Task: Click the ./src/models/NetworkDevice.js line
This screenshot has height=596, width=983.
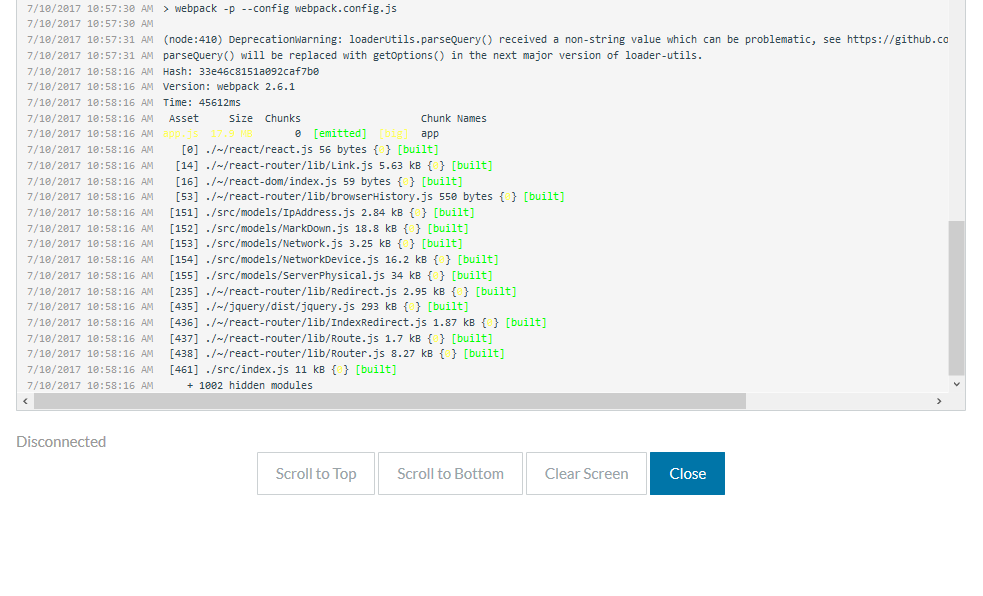Action: pyautogui.click(x=334, y=259)
